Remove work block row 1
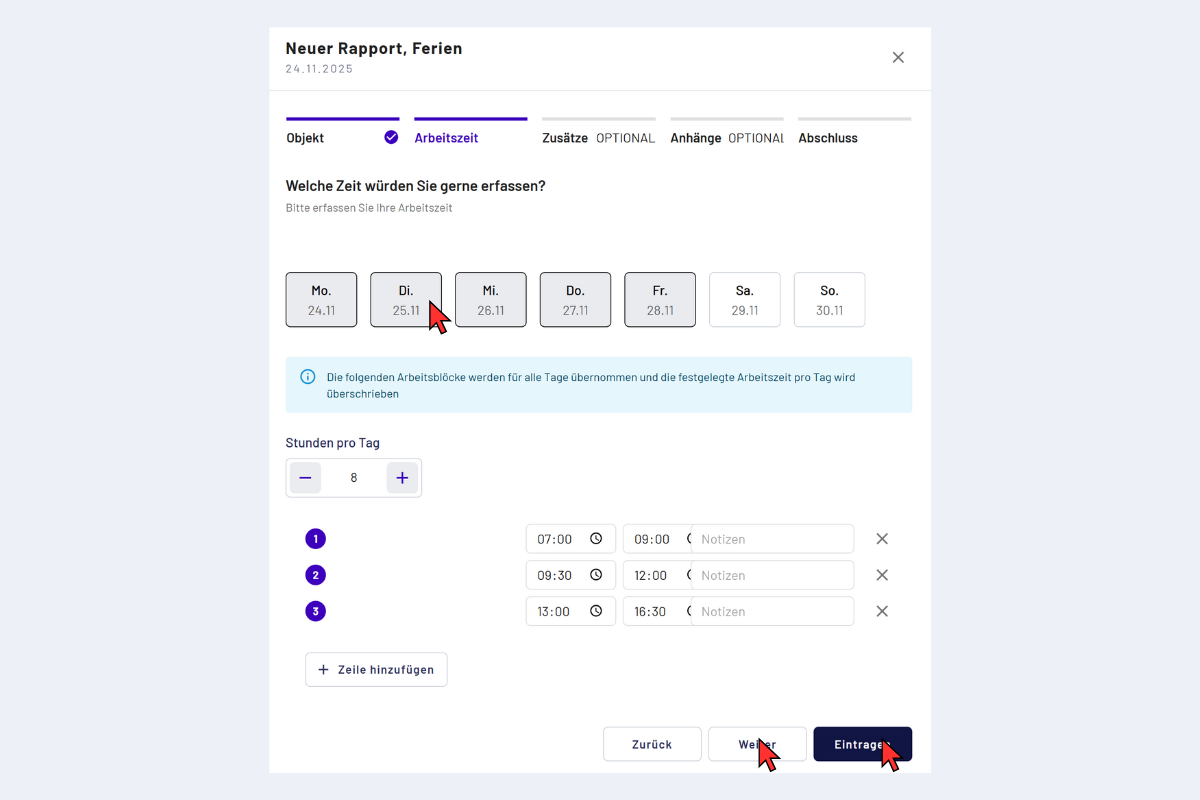The height and width of the screenshot is (800, 1200). click(x=882, y=539)
